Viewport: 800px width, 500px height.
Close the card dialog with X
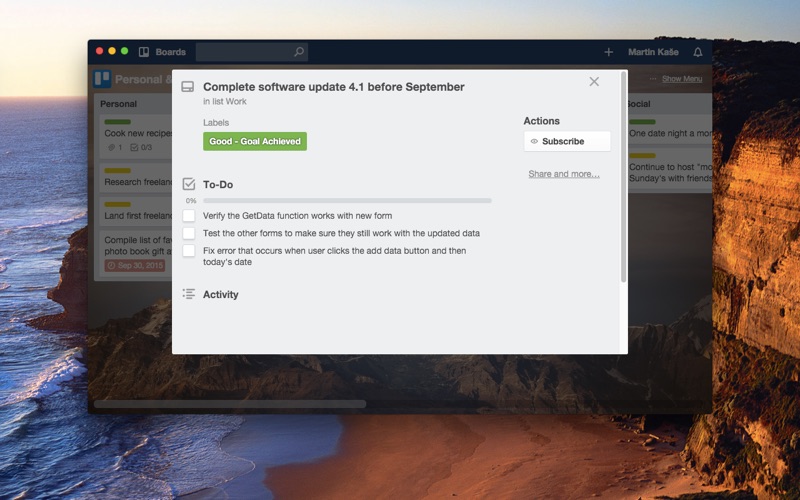pos(594,82)
